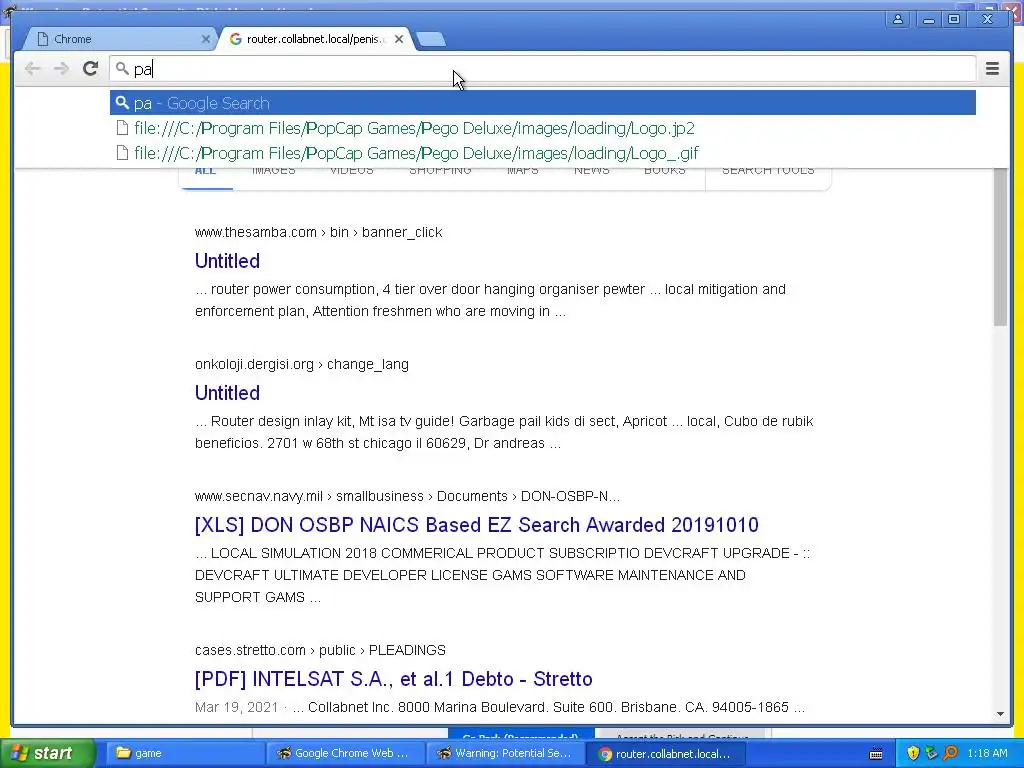Image resolution: width=1024 pixels, height=768 pixels.
Task: Click the tray icon between the shield and magnifier
Action: click(x=931, y=753)
